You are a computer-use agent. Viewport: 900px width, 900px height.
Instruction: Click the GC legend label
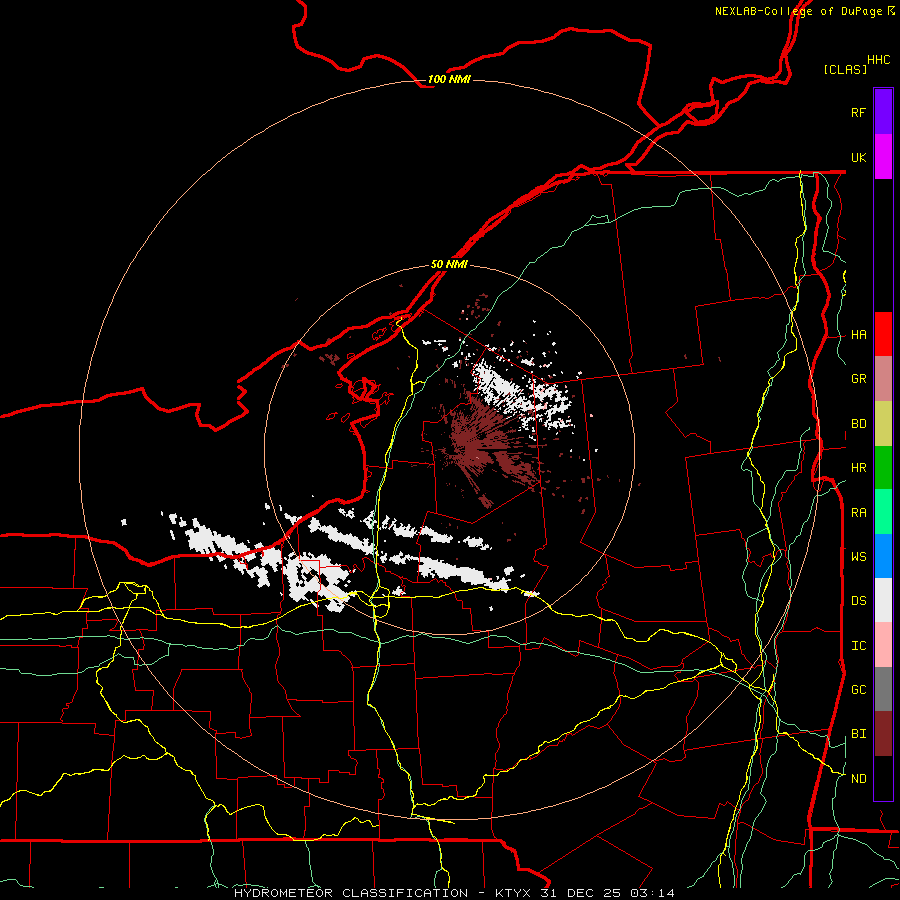click(x=859, y=690)
